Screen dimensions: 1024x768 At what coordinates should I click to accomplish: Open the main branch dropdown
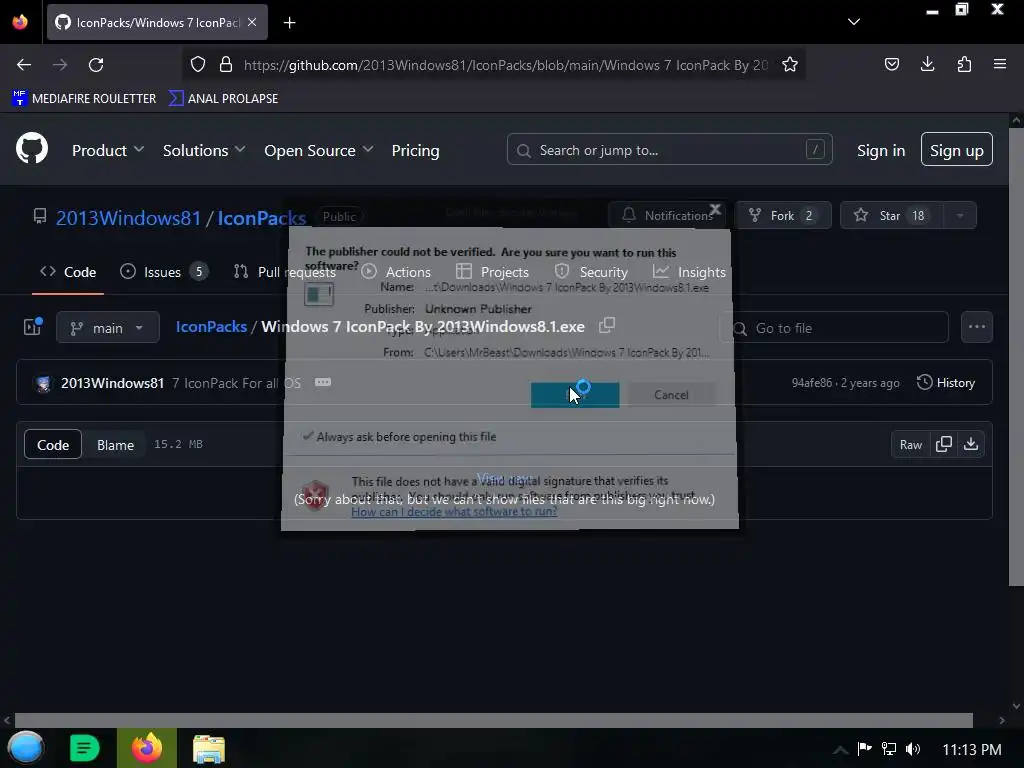(108, 327)
